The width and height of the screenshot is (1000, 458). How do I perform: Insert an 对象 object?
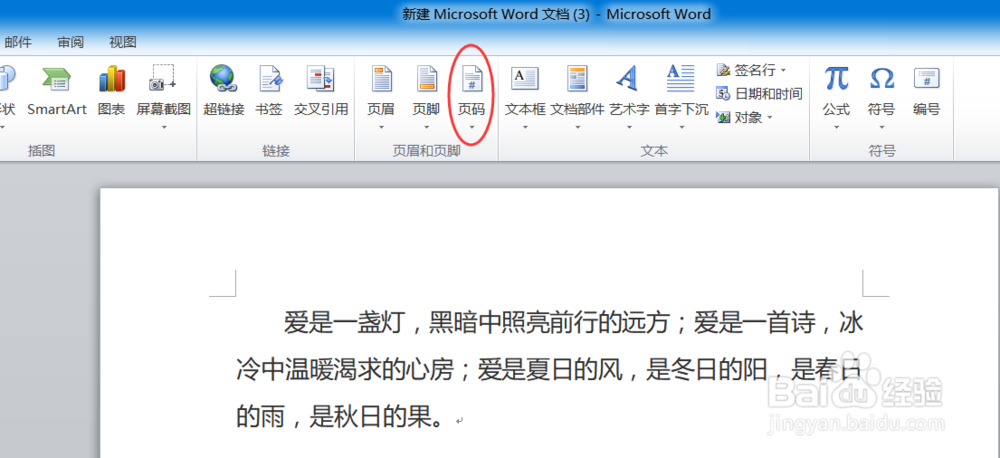point(744,117)
